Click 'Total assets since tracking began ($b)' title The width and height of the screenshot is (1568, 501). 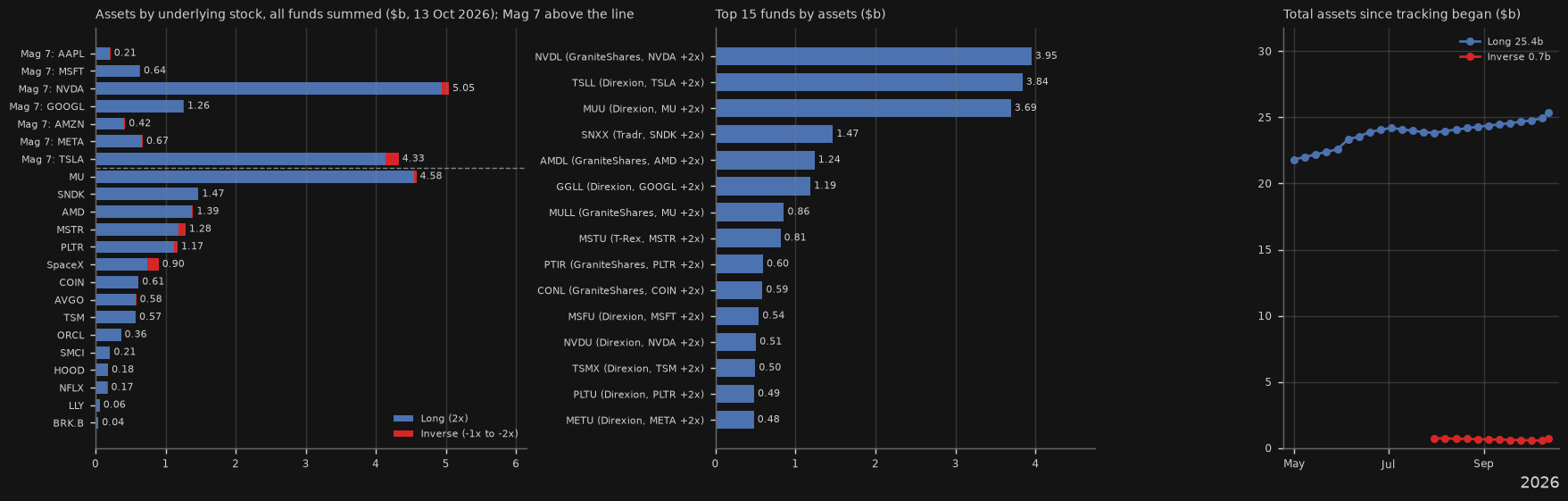(x=1402, y=14)
